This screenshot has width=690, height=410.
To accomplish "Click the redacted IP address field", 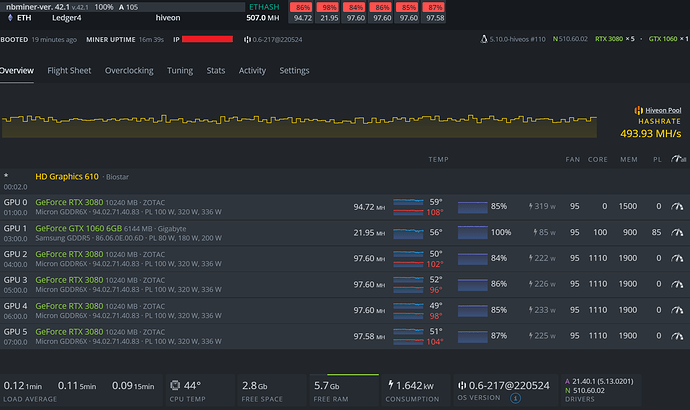I will [207, 39].
